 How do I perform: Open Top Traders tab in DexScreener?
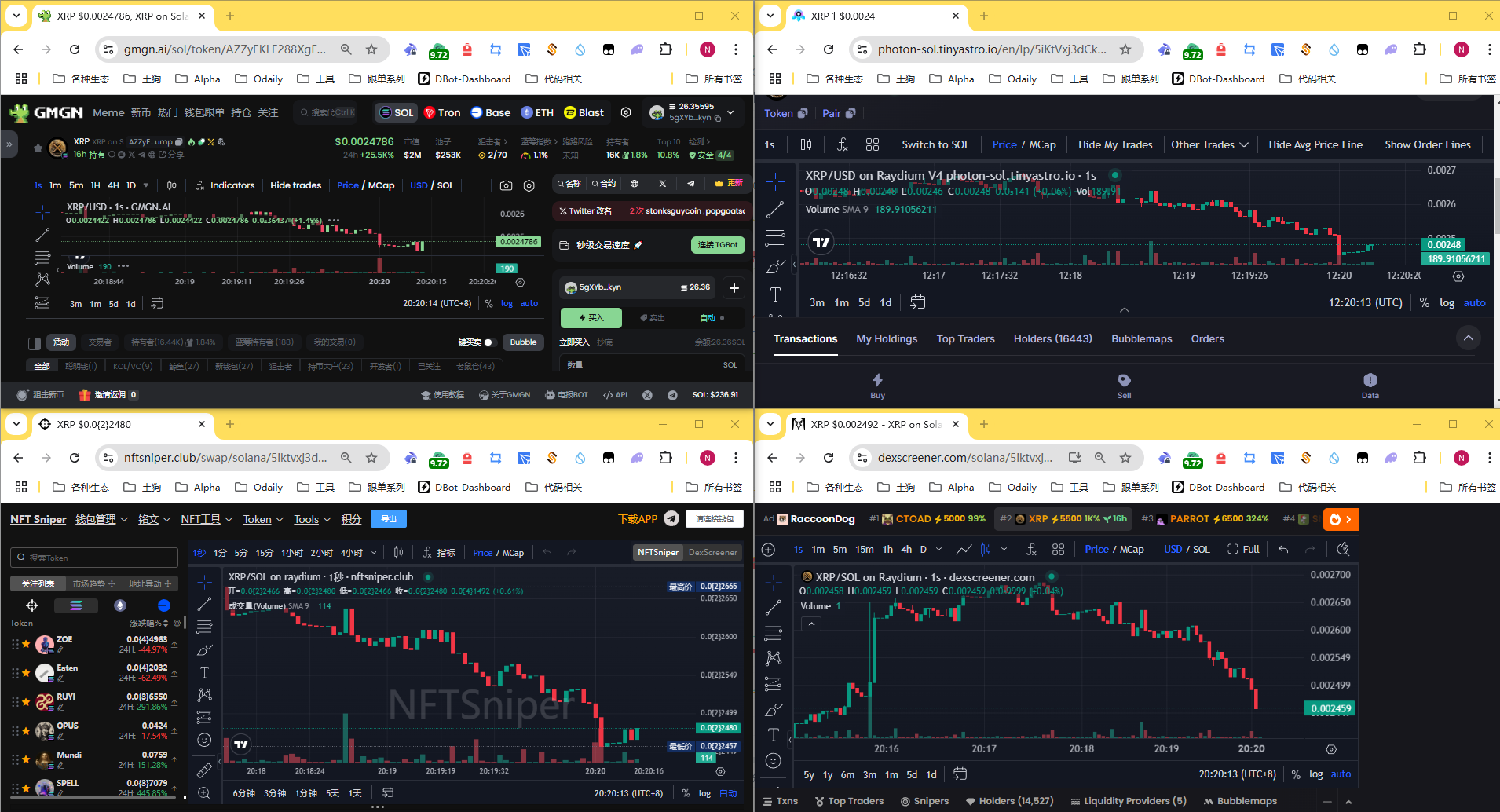tap(849, 801)
